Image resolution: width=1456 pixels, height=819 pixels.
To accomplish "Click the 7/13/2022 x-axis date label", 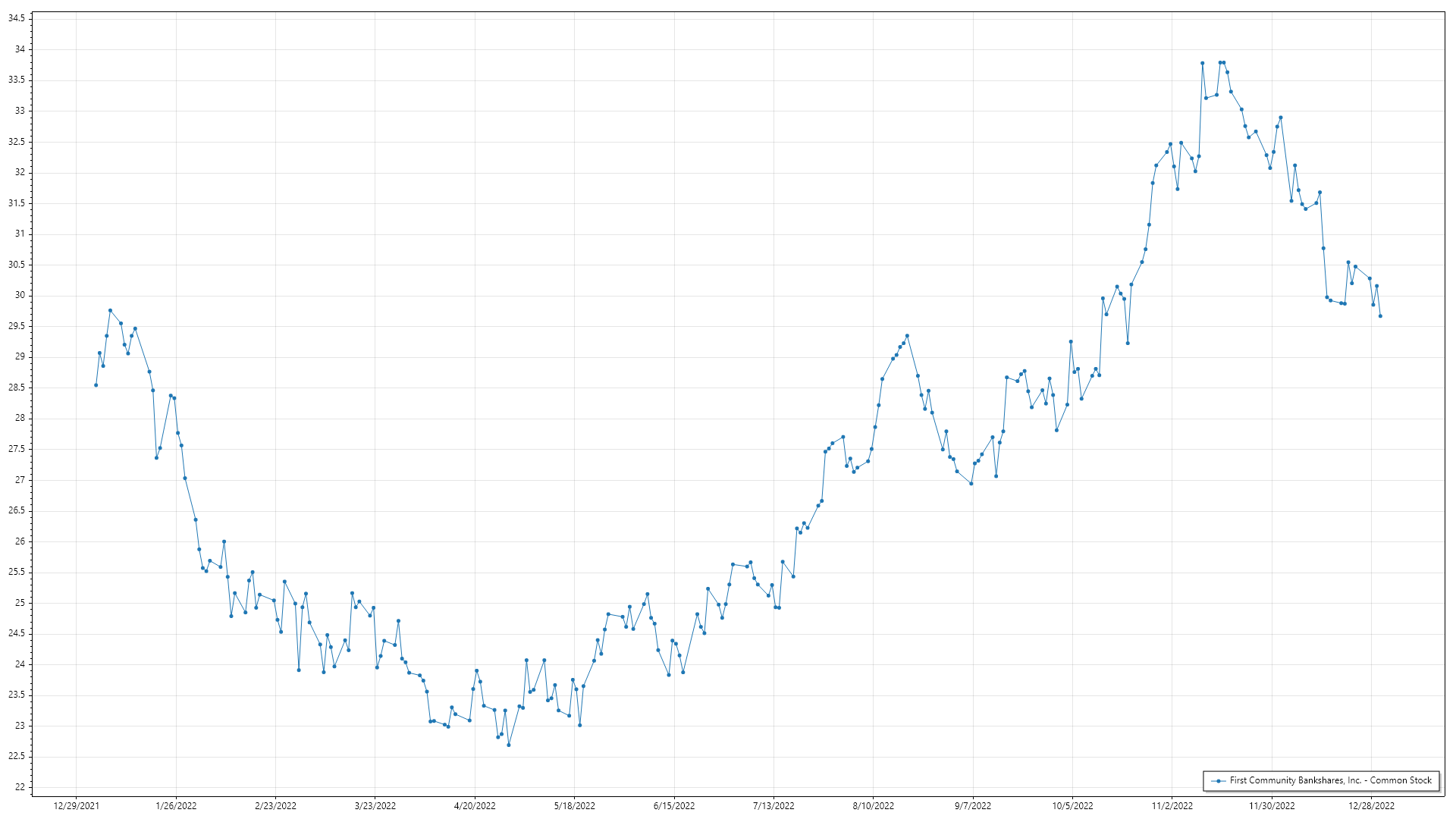I will (773, 805).
